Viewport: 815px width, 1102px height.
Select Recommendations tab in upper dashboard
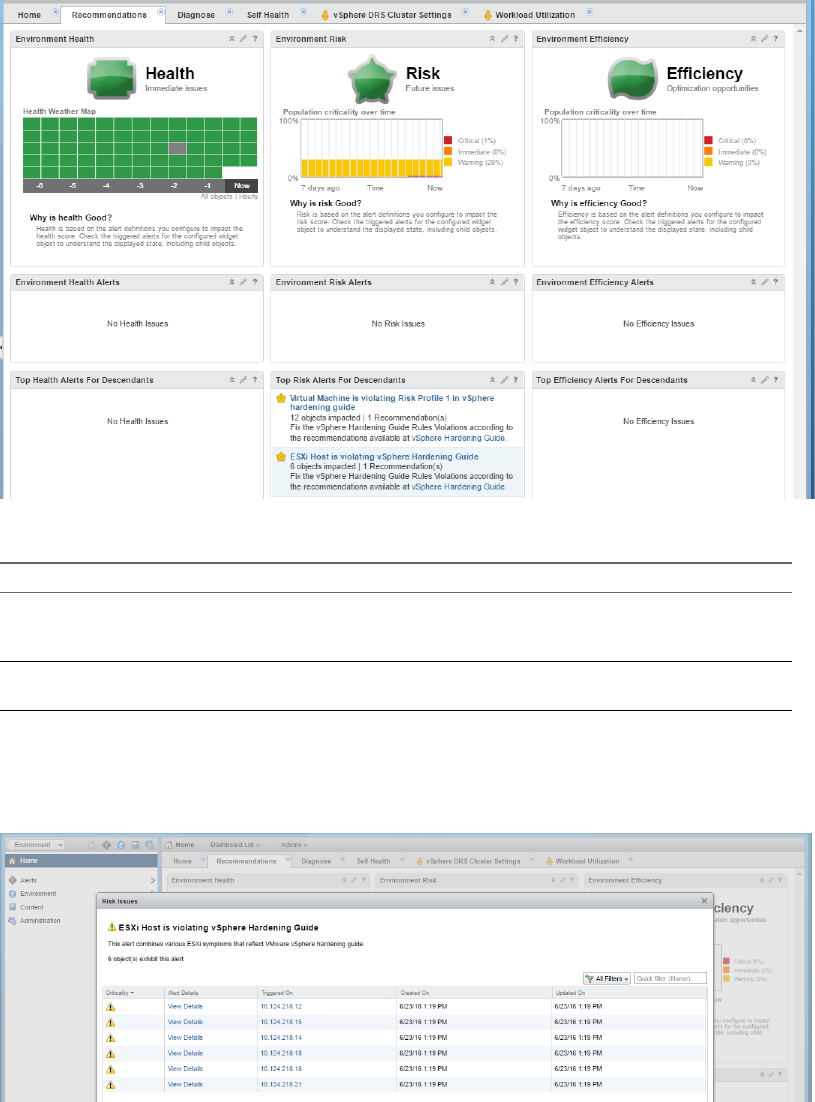click(x=109, y=15)
